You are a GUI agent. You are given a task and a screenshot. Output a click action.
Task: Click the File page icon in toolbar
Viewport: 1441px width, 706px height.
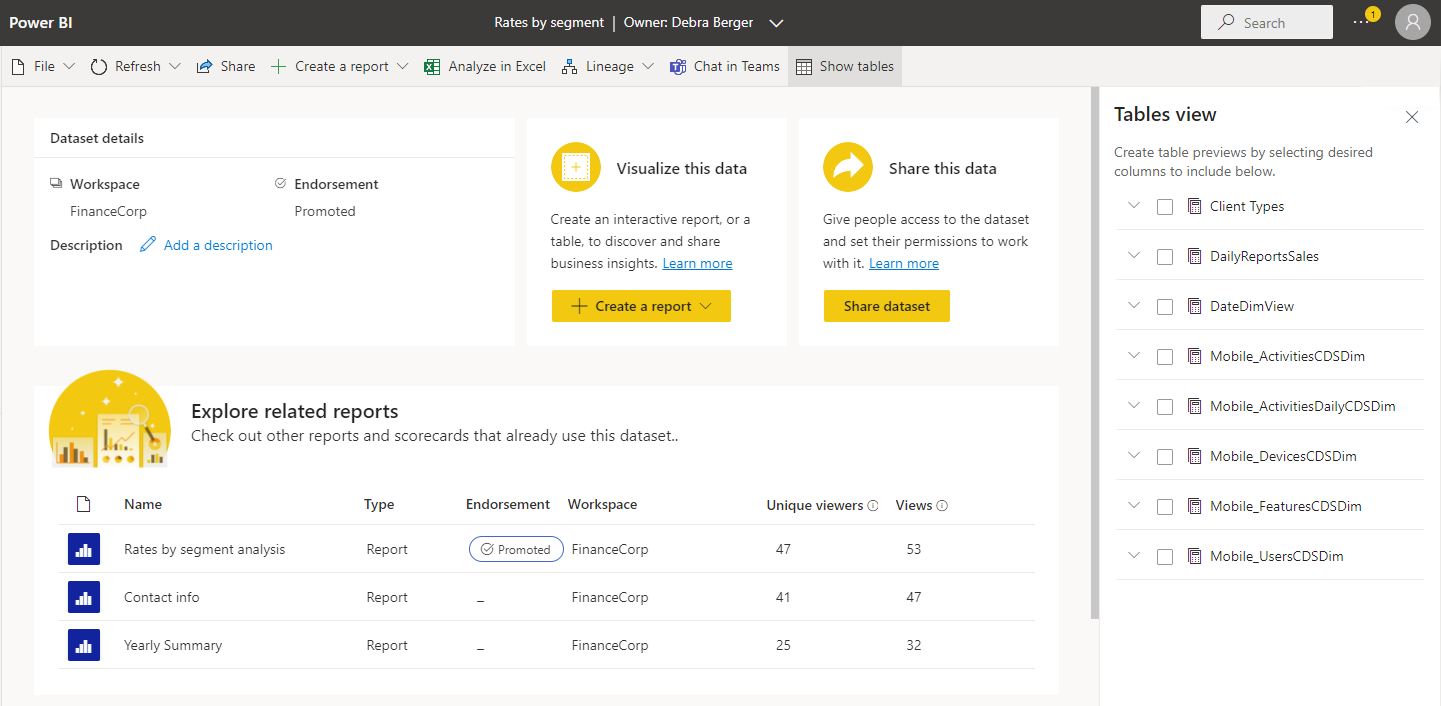18,67
